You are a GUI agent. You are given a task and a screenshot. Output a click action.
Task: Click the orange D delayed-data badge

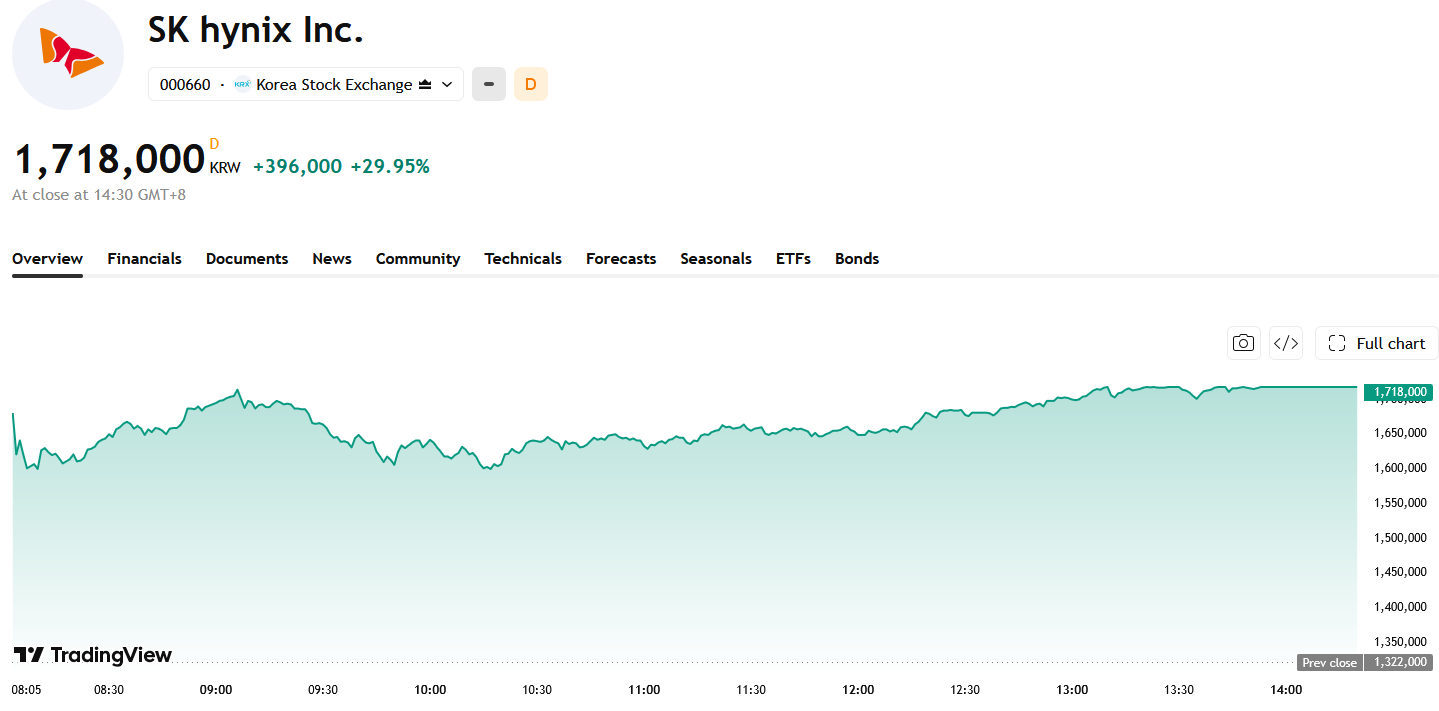pyautogui.click(x=530, y=84)
